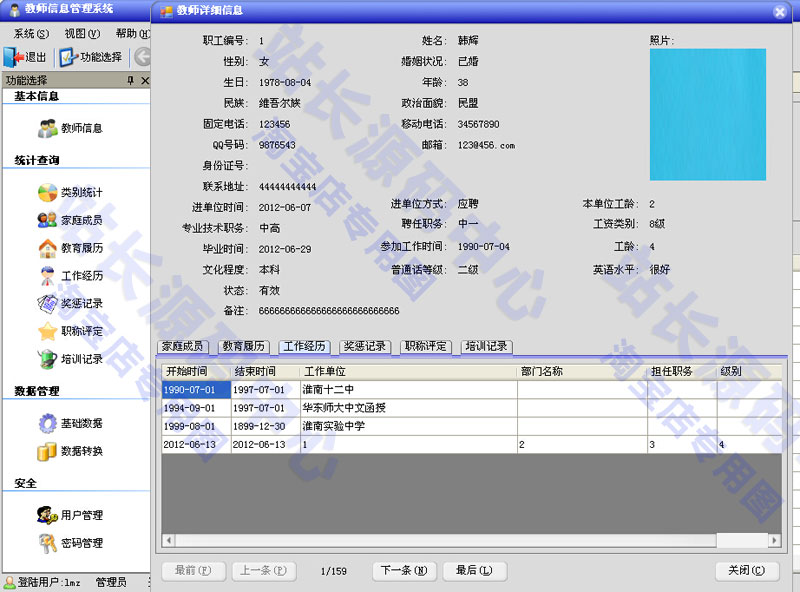Click the 退出 toolbar button
This screenshot has height=592, width=800.
click(26, 57)
